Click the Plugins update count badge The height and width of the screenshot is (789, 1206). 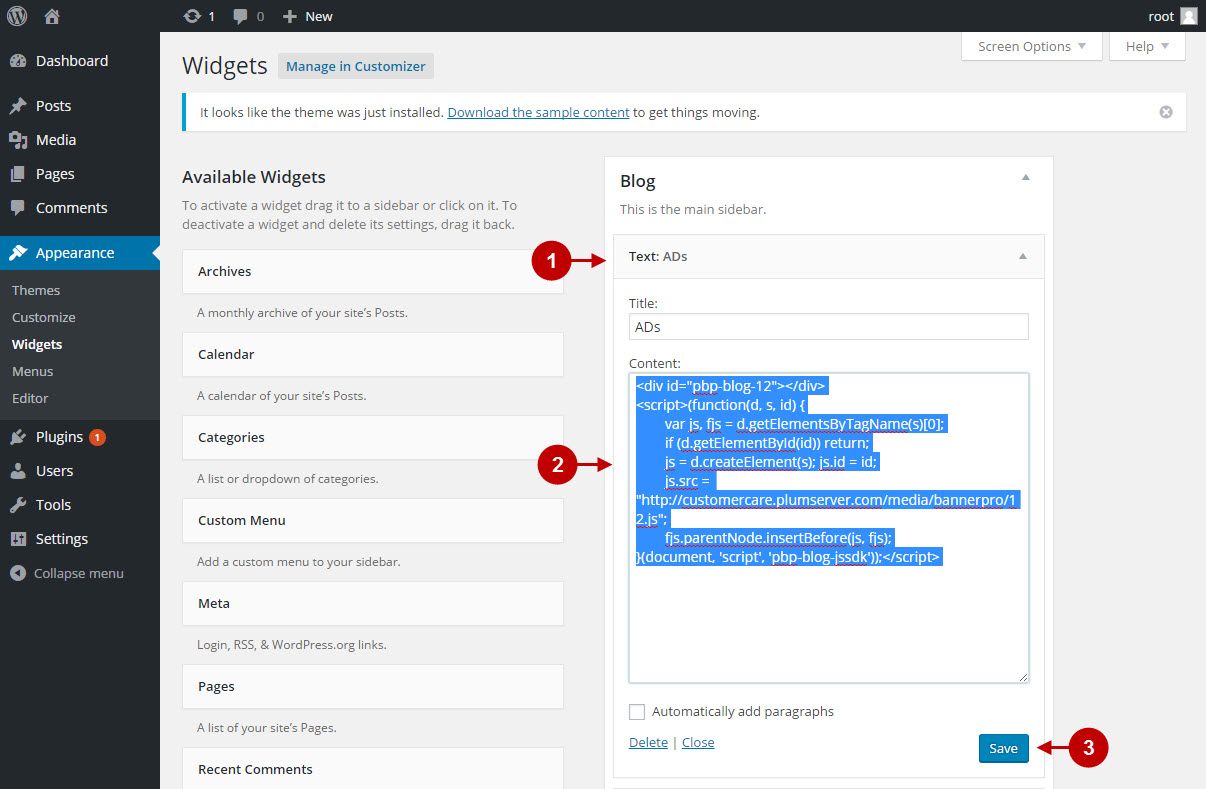click(97, 437)
